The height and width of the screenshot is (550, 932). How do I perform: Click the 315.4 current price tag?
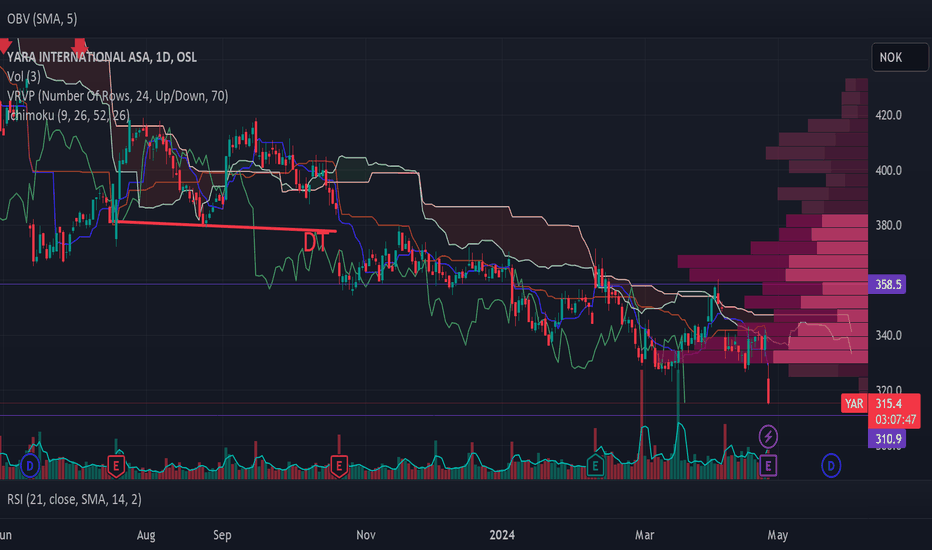(x=889, y=403)
